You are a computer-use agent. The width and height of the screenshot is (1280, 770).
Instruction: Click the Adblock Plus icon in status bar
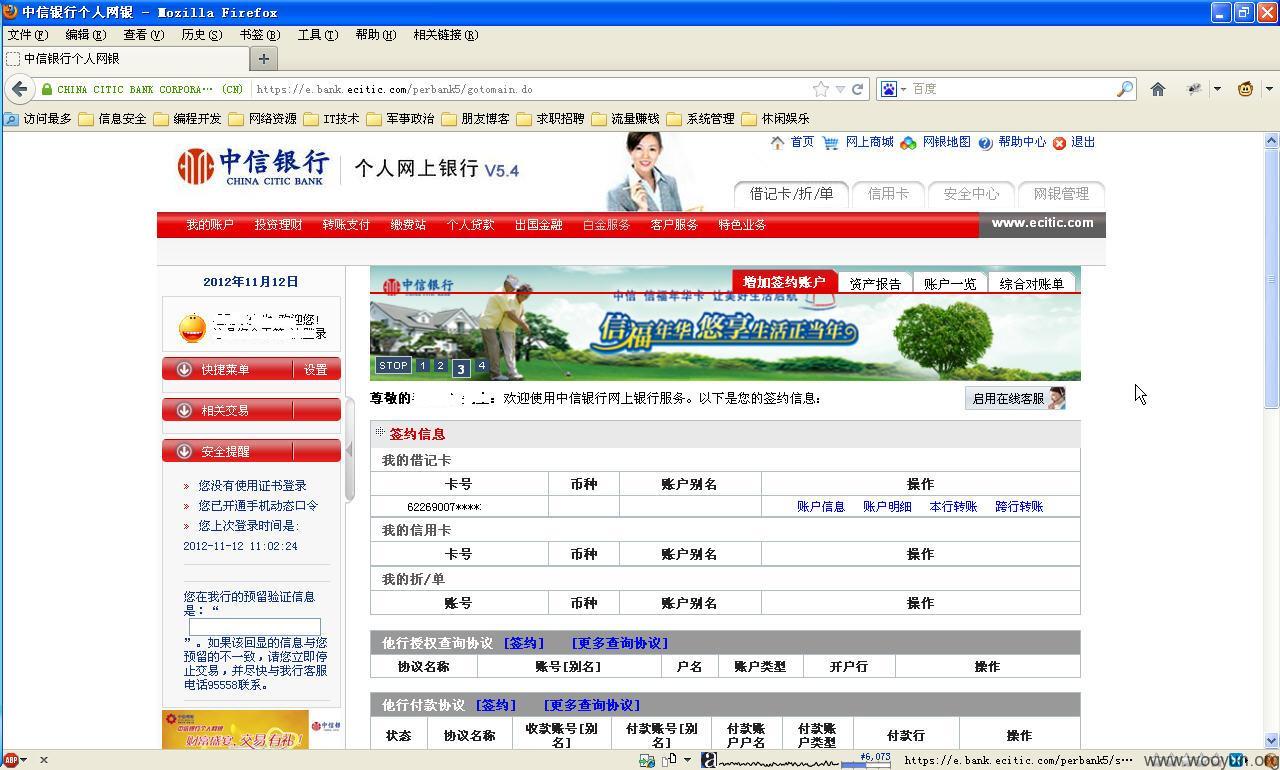click(x=10, y=760)
